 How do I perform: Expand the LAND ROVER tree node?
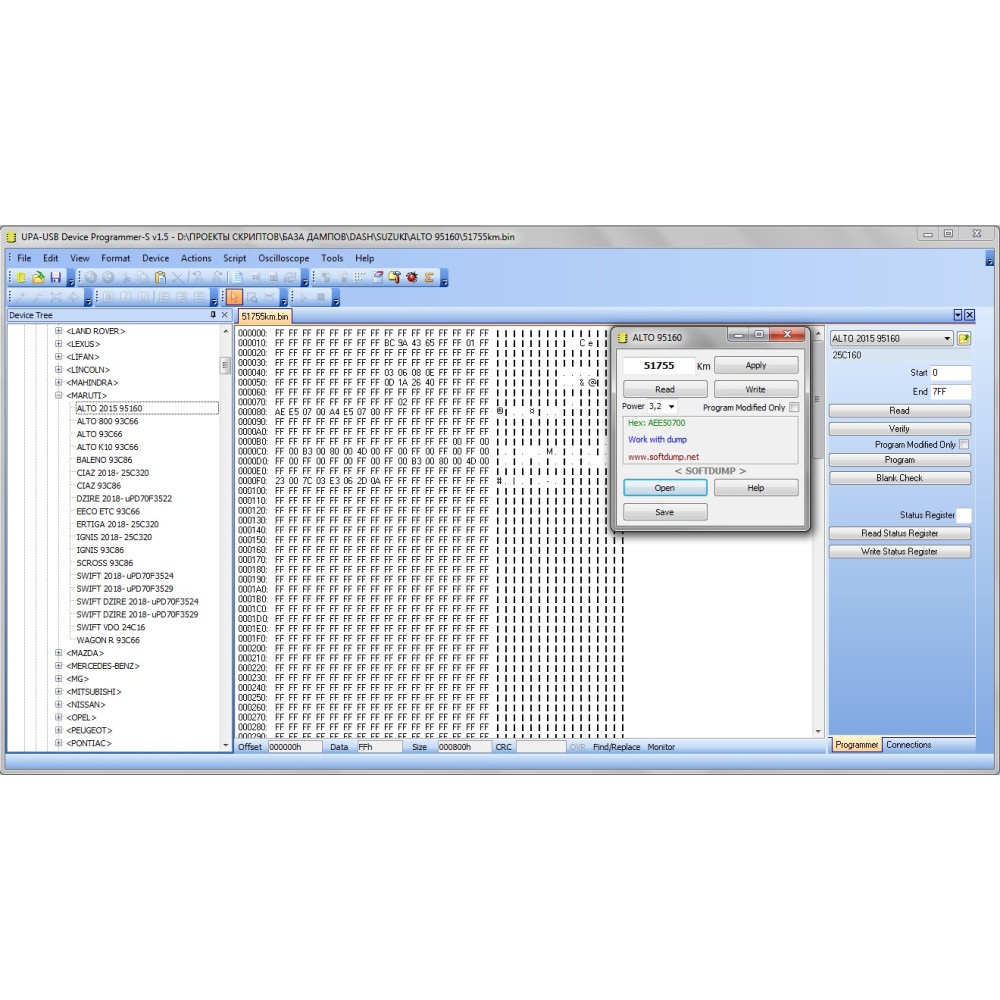click(59, 331)
